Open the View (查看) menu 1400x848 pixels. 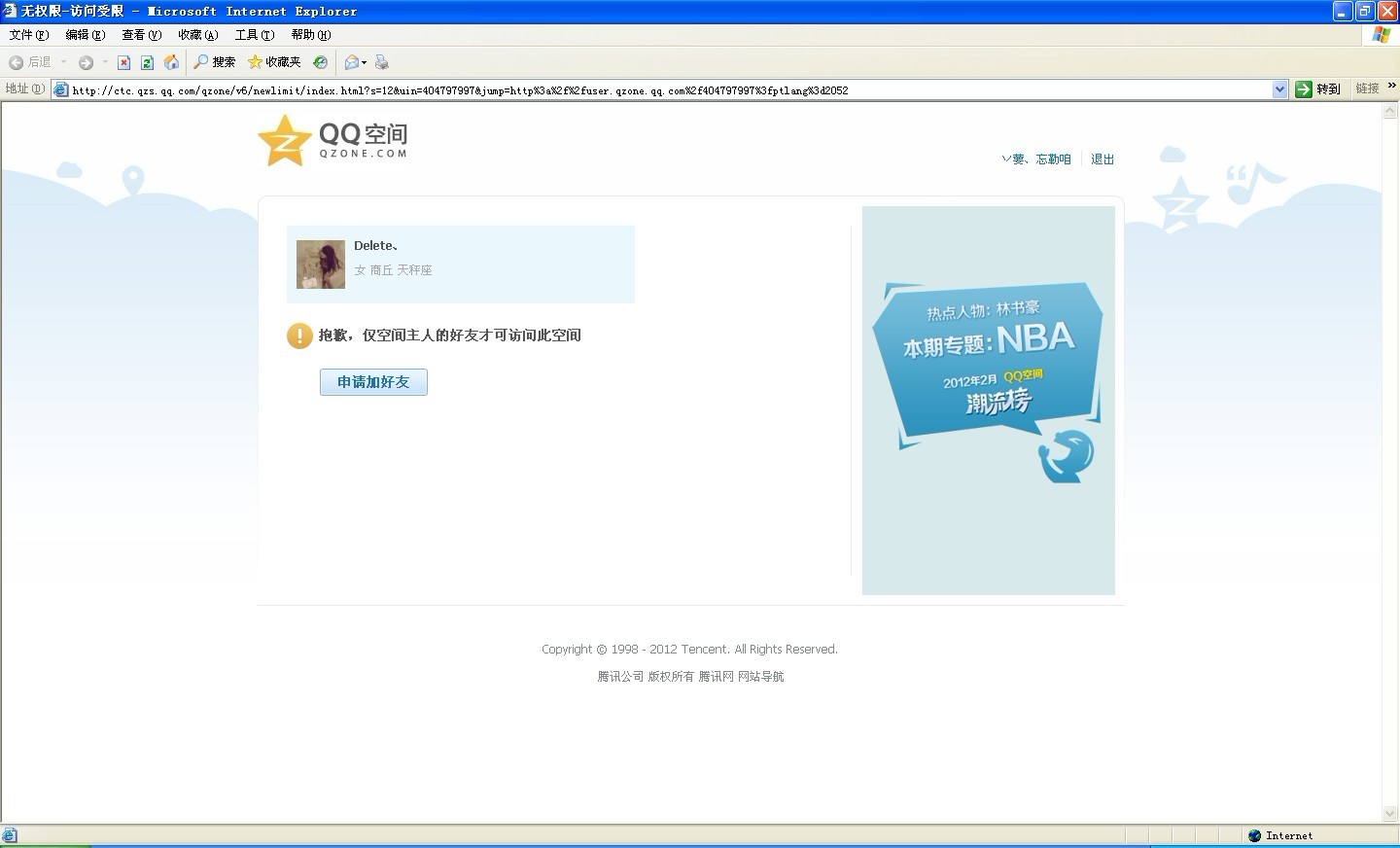pyautogui.click(x=141, y=35)
